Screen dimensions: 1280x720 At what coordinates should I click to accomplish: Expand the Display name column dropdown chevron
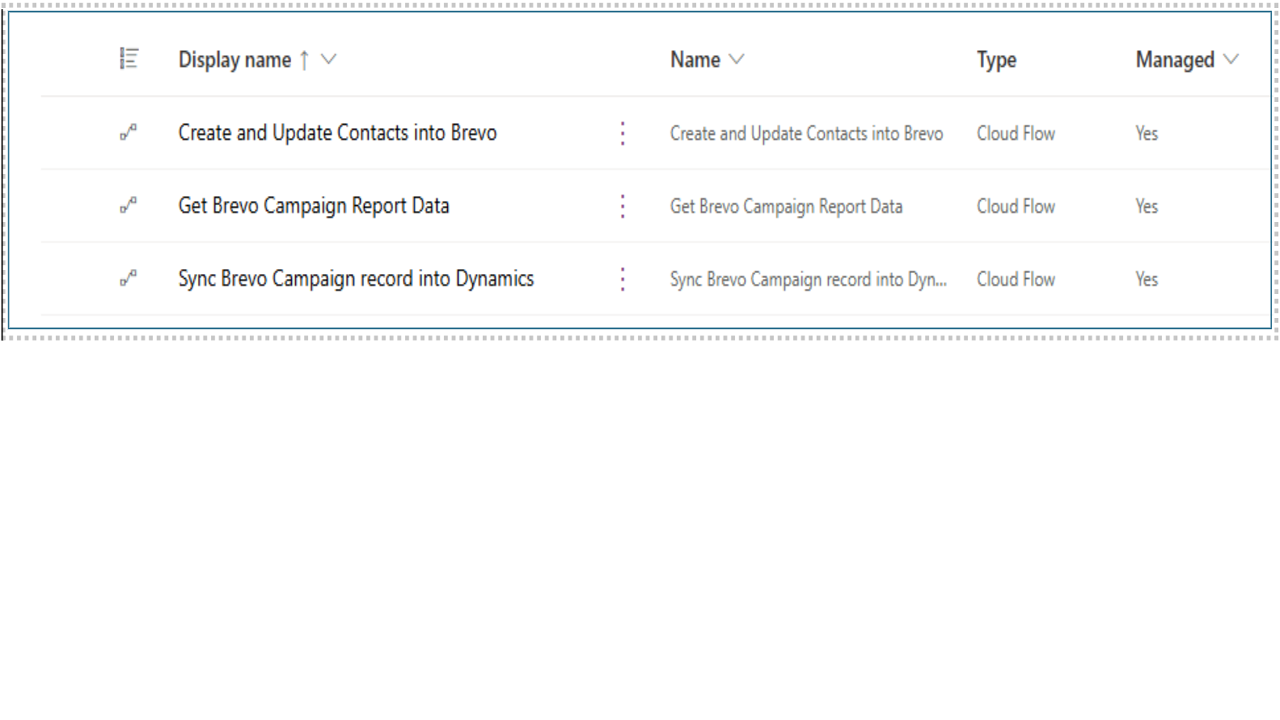point(328,60)
